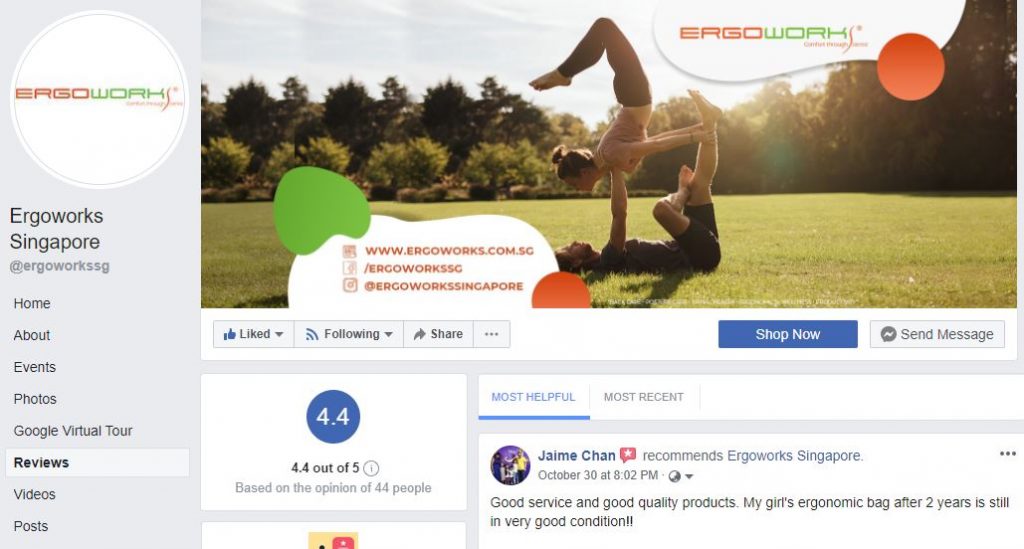
Task: Open Jaime Chan's profile link
Action: [577, 456]
